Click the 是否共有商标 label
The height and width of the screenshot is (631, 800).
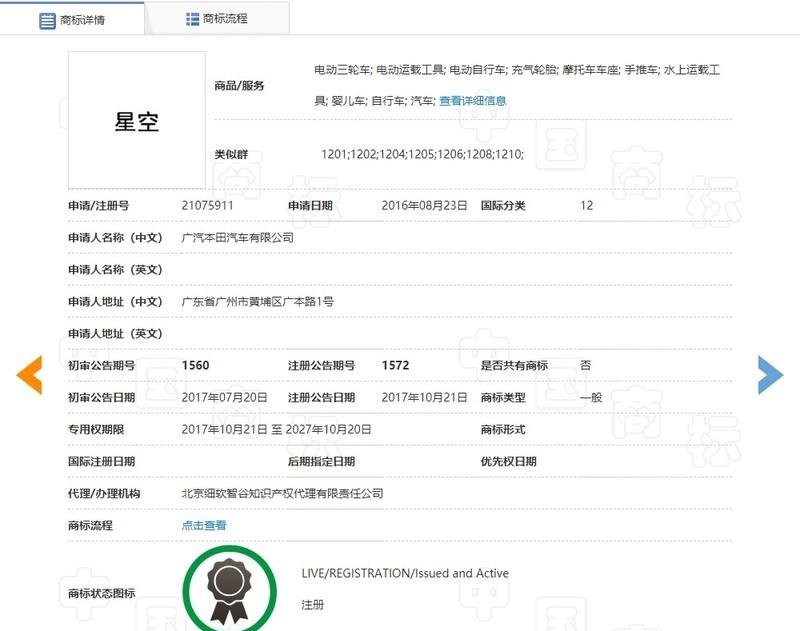(514, 365)
